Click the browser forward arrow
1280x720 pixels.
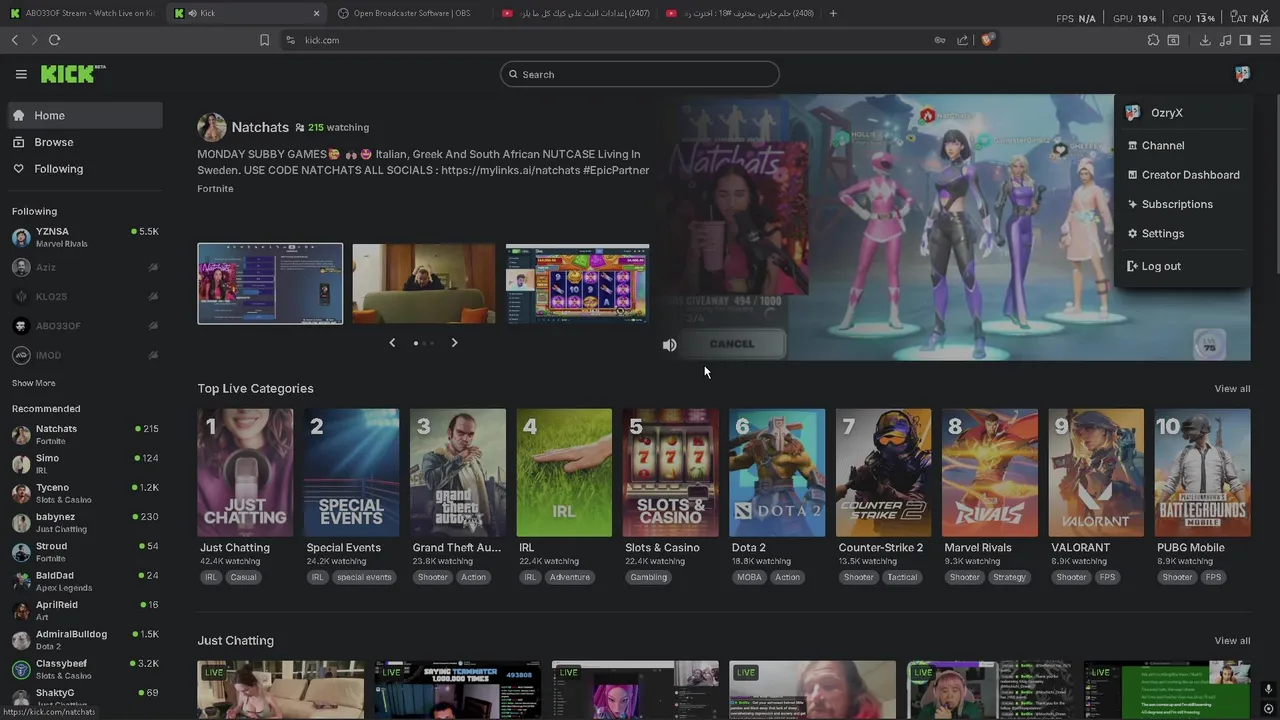pyautogui.click(x=34, y=40)
